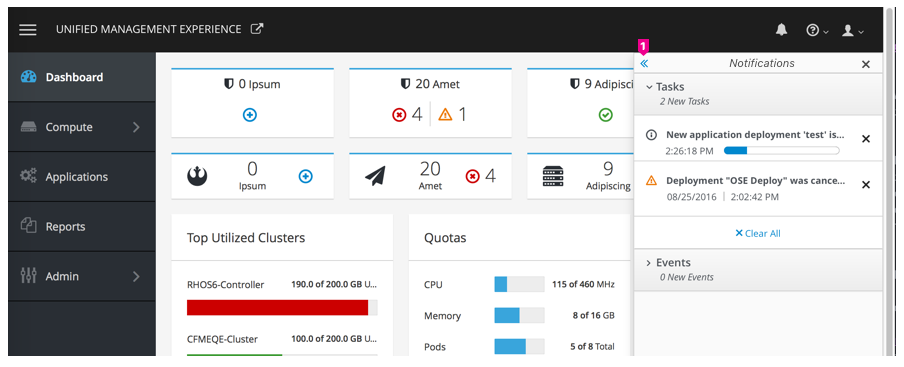The height and width of the screenshot is (367, 904).
Task: Close the Notifications panel
Action: click(865, 65)
